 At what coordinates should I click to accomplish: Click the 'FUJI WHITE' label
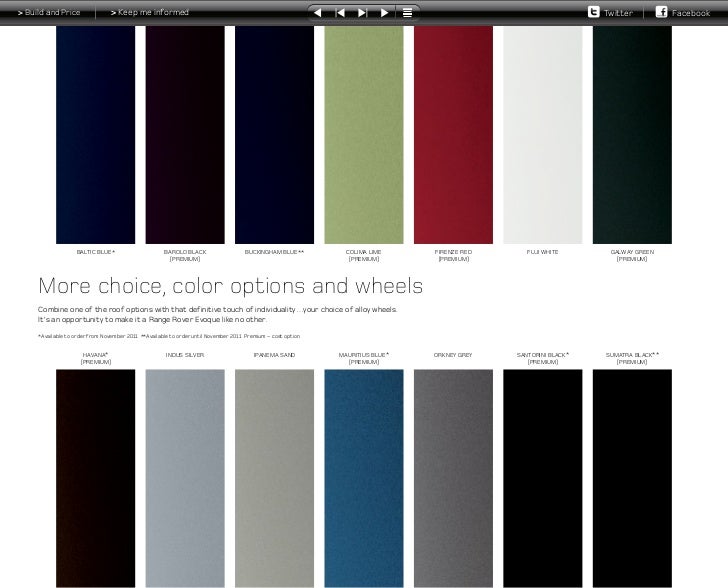tap(542, 252)
